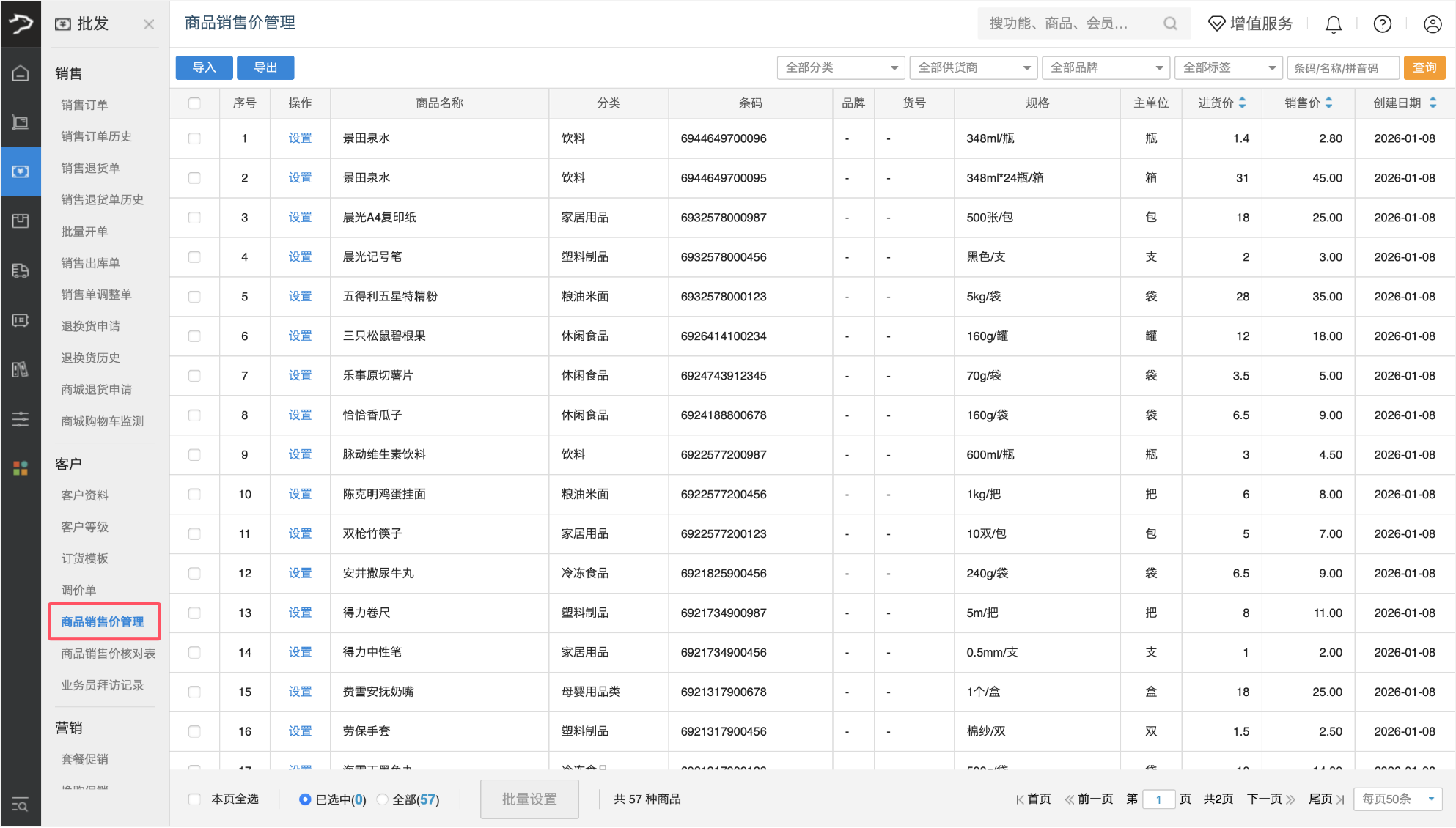The height and width of the screenshot is (828, 1456).
Task: Open the settings sliders icon in sidebar
Action: pyautogui.click(x=21, y=418)
